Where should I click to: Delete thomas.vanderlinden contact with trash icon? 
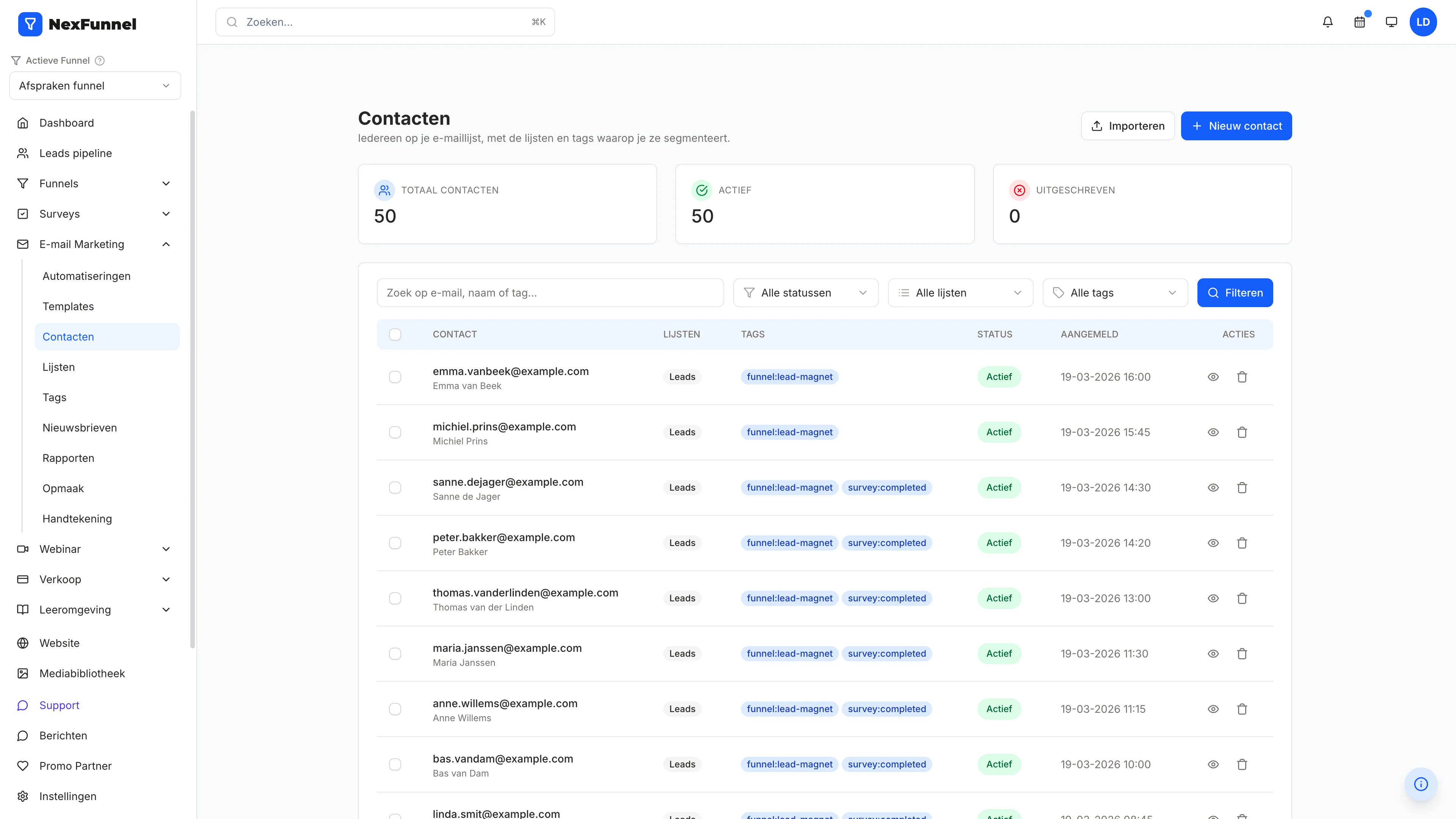[x=1242, y=599]
